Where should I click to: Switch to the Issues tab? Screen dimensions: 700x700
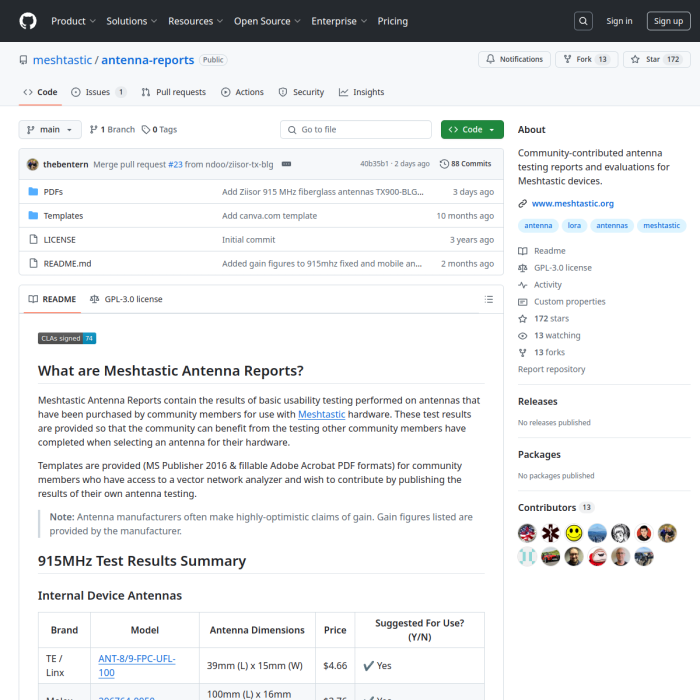(x=98, y=92)
